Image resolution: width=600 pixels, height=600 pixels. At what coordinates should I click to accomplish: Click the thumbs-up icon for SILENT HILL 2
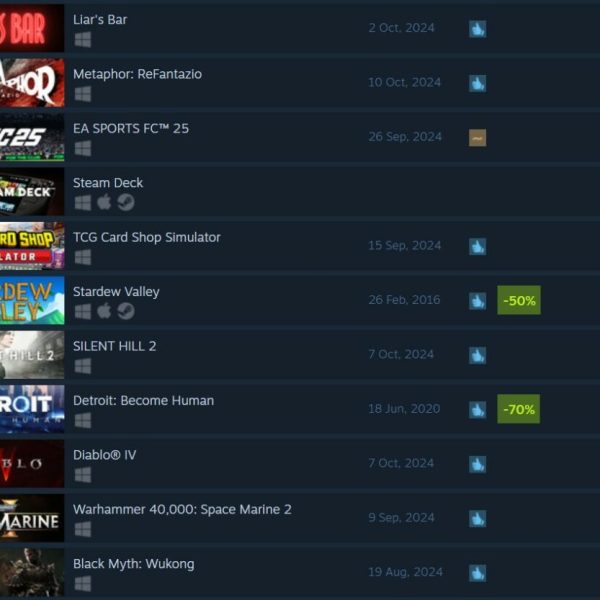[x=478, y=355]
